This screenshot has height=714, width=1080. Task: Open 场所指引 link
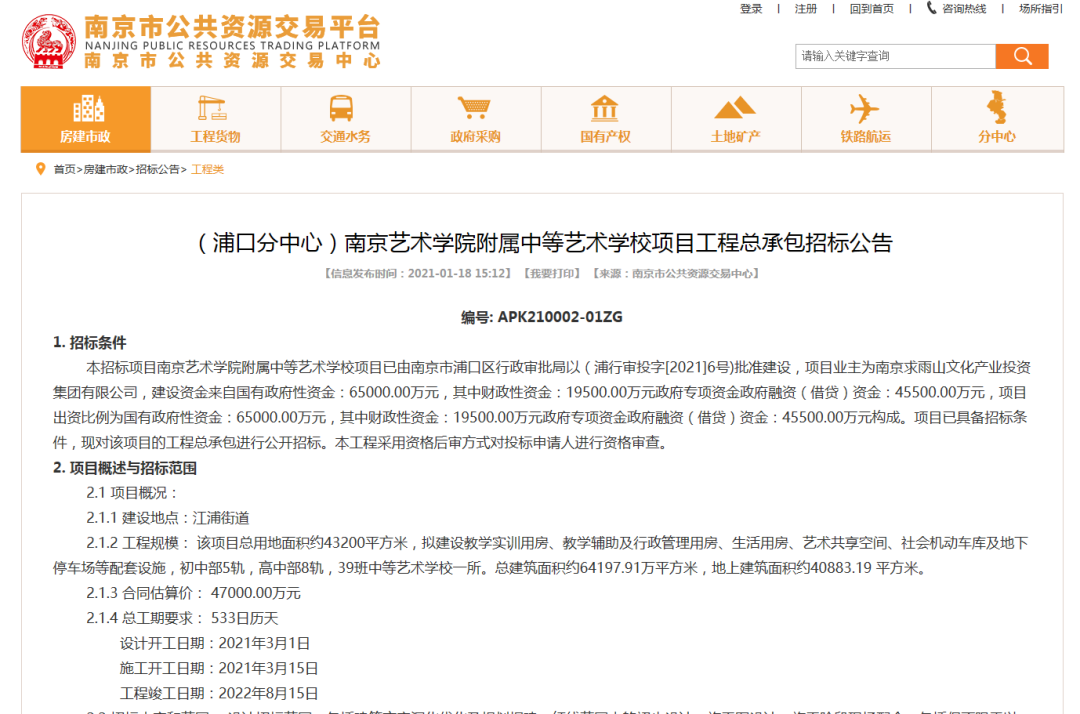pos(1041,9)
